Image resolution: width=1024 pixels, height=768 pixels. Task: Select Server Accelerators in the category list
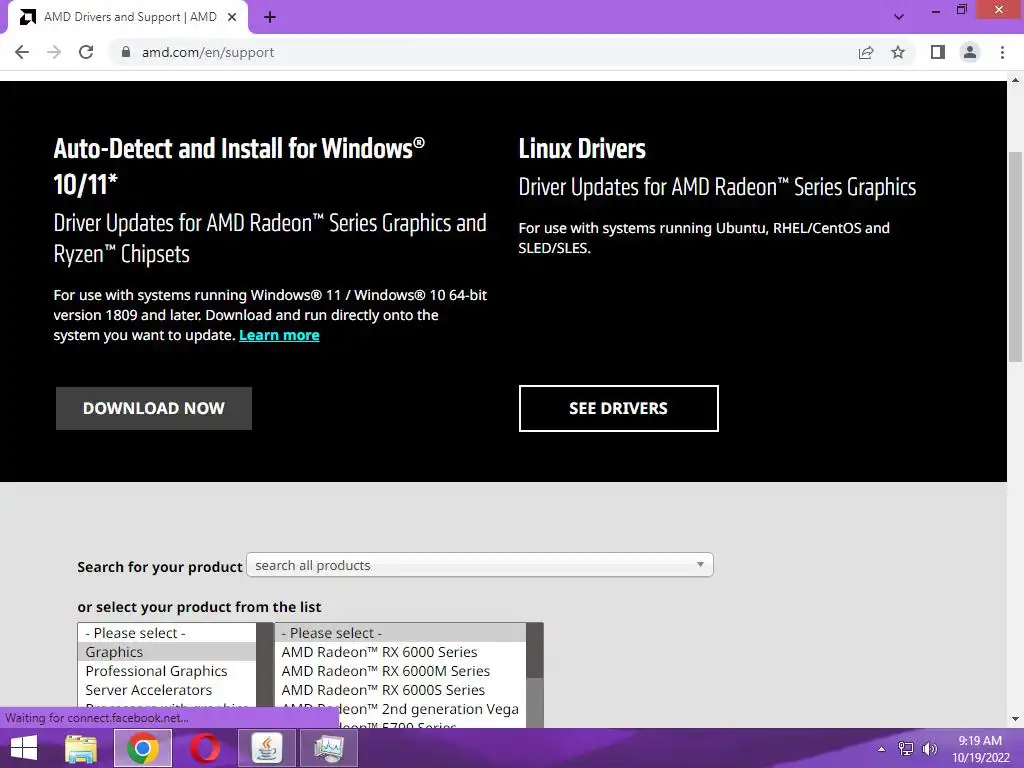[x=167, y=690]
